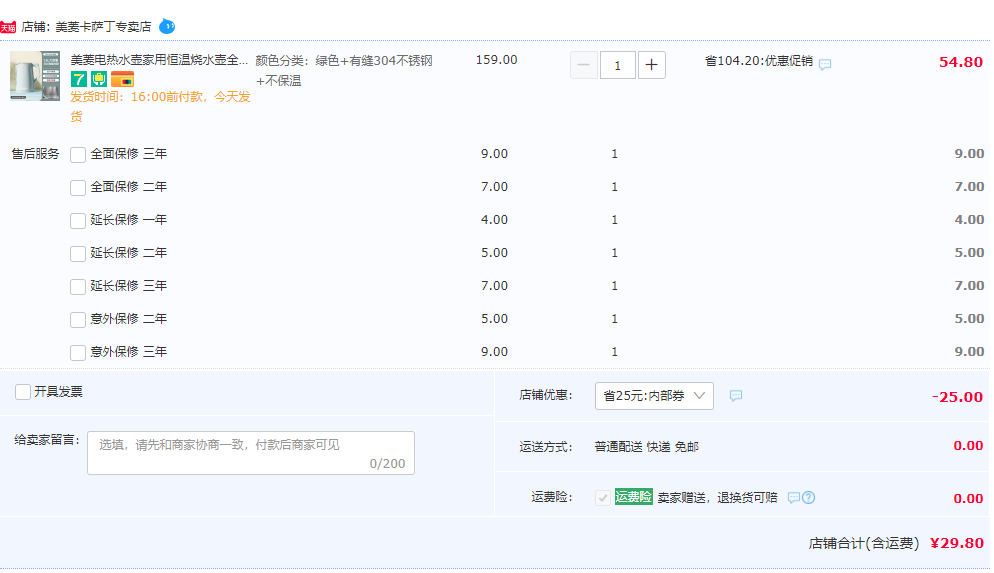Check 全面保修 三年 warranty option
Viewport: 994px width, 573px height.
click(x=78, y=155)
